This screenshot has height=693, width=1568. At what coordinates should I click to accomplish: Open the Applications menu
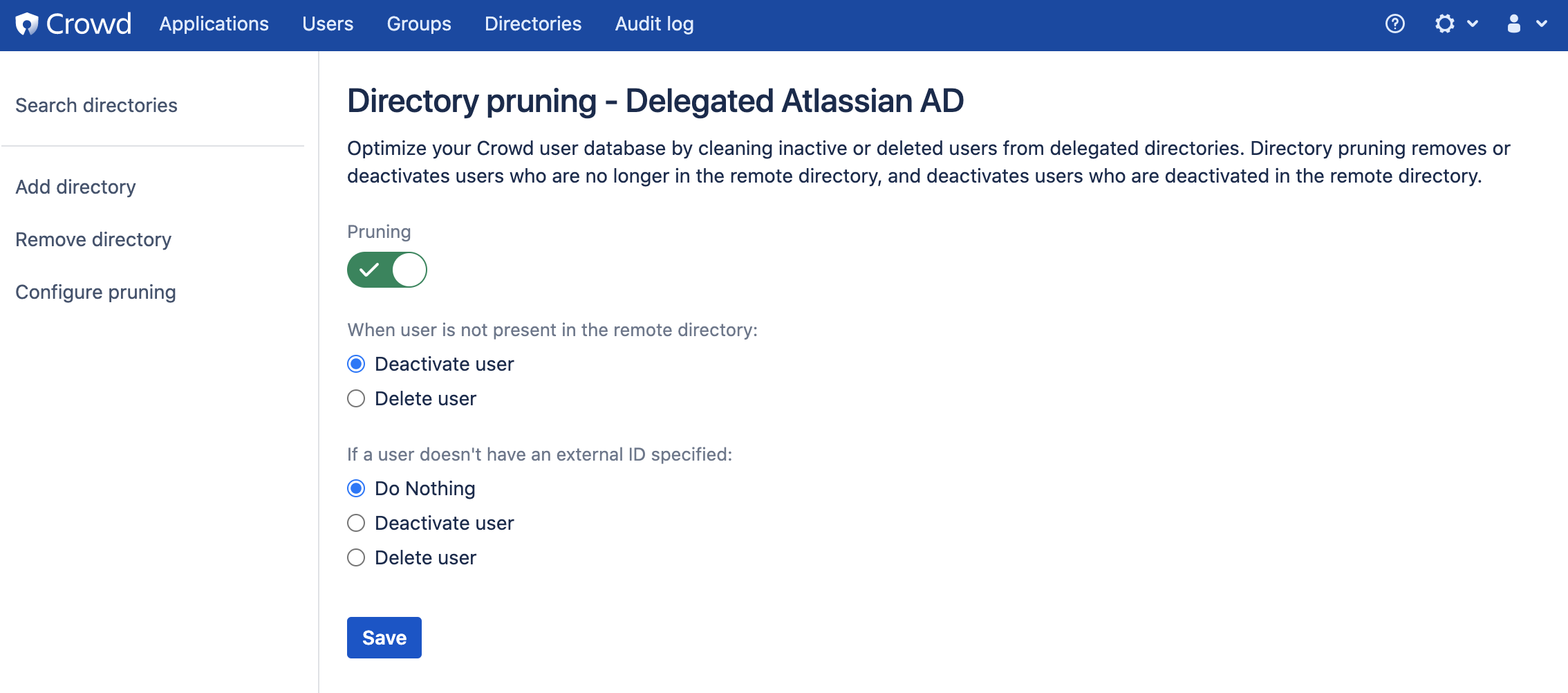click(x=214, y=24)
